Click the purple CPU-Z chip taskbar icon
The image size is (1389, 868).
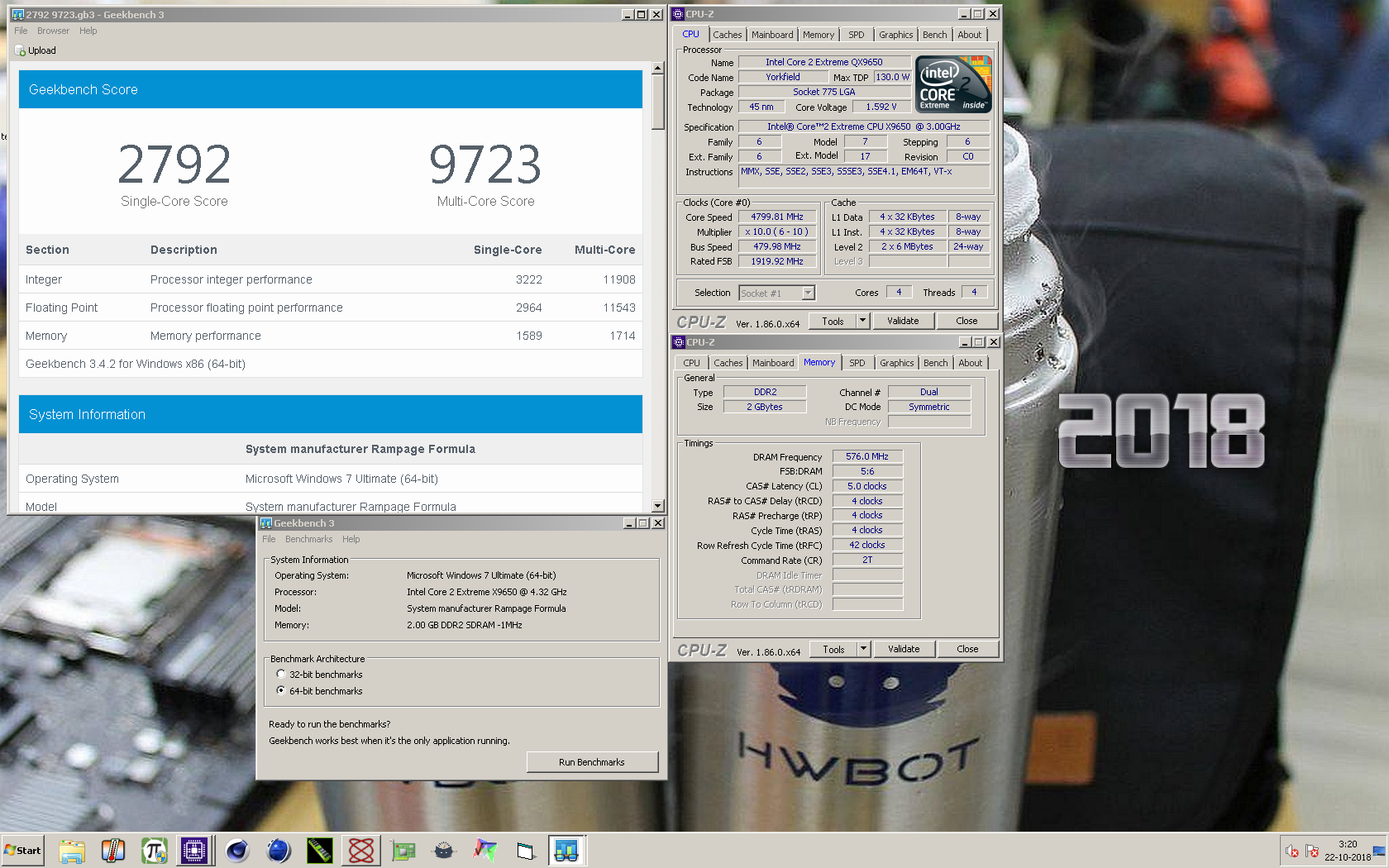pos(194,851)
